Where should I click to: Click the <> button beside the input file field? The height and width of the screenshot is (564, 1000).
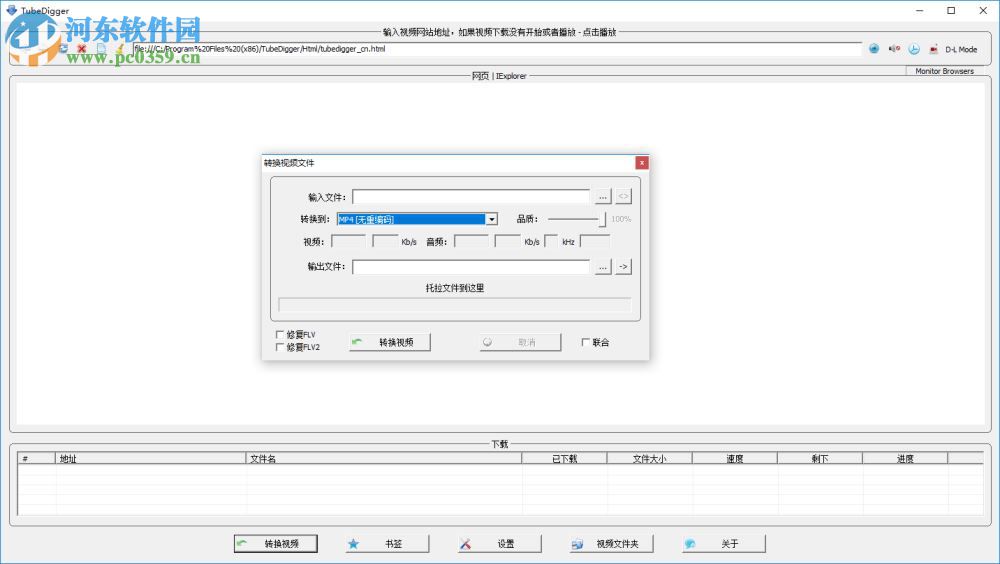point(623,197)
